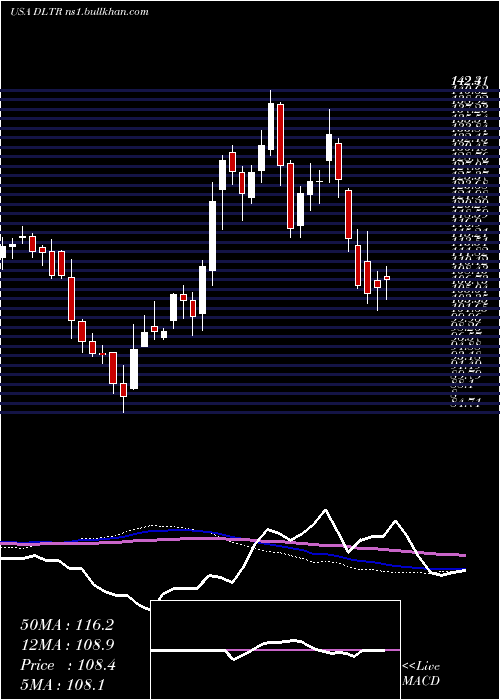The image size is (500, 700).
Task: Click the '5MA : 108.1' value
Action: (x=62, y=684)
